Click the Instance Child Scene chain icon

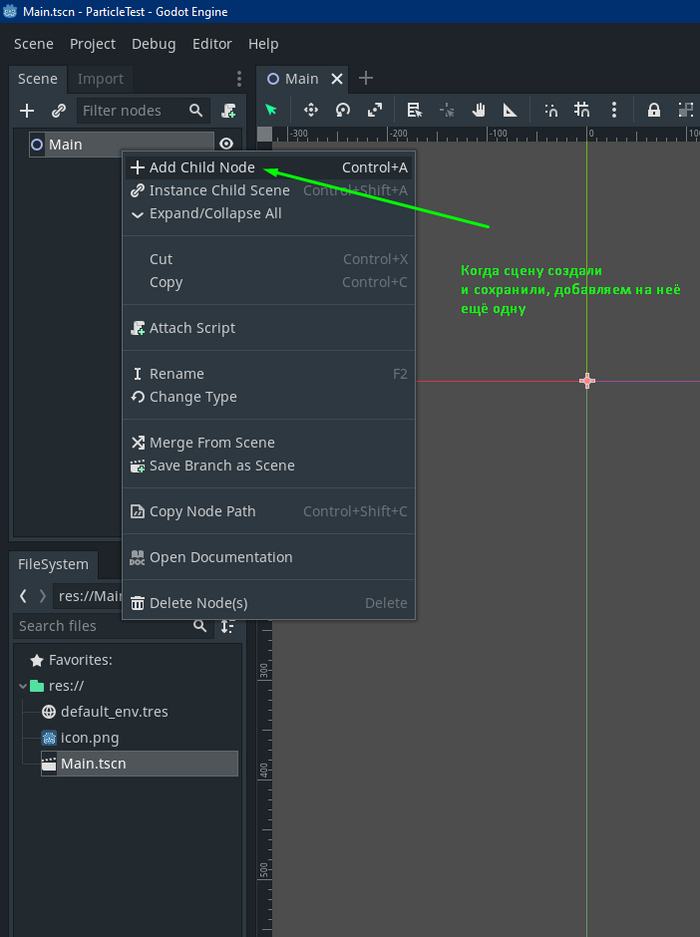pos(59,111)
